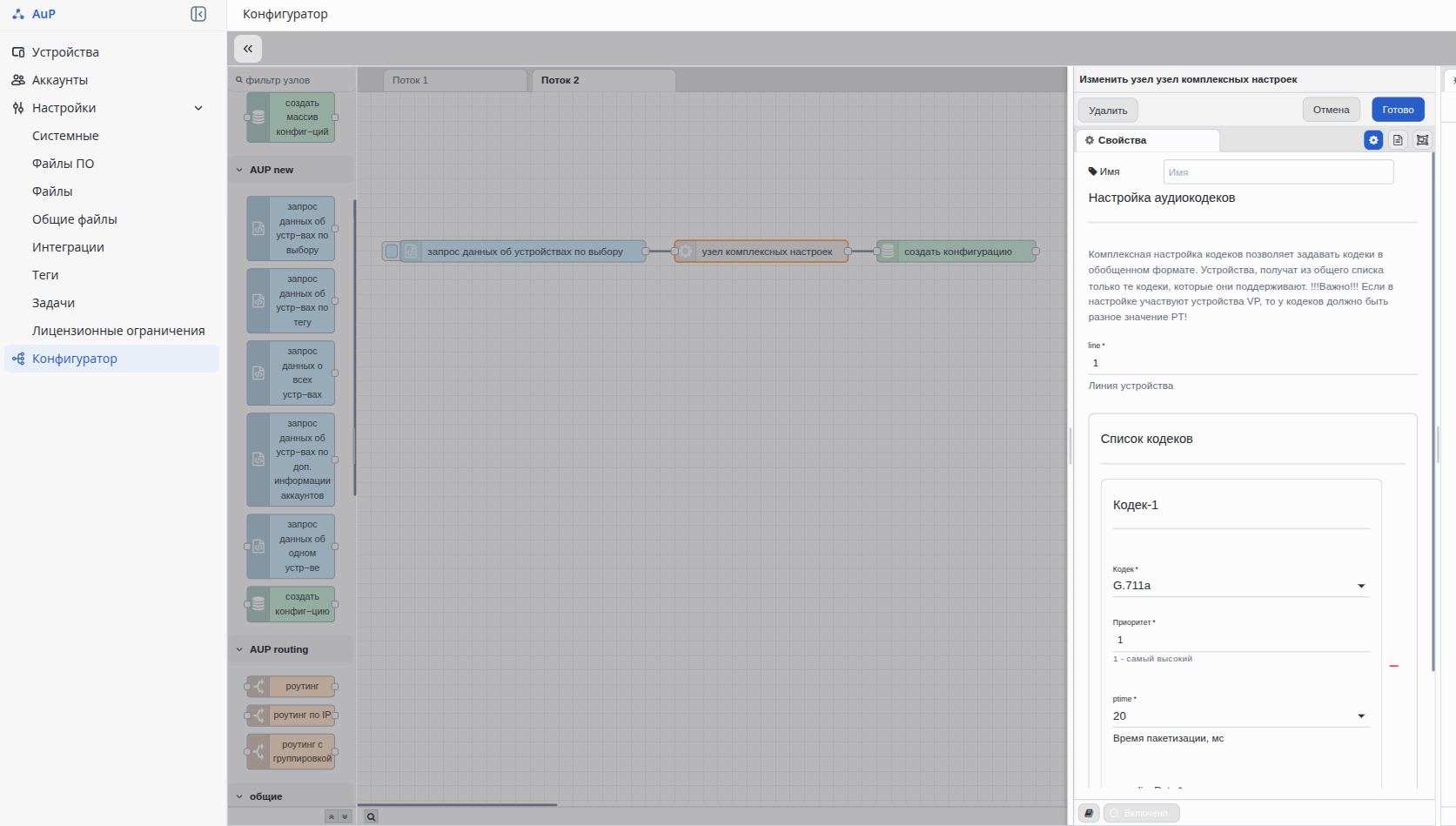The image size is (1456, 826).
Task: Collapse the AUP new palette category
Action: click(x=292, y=170)
